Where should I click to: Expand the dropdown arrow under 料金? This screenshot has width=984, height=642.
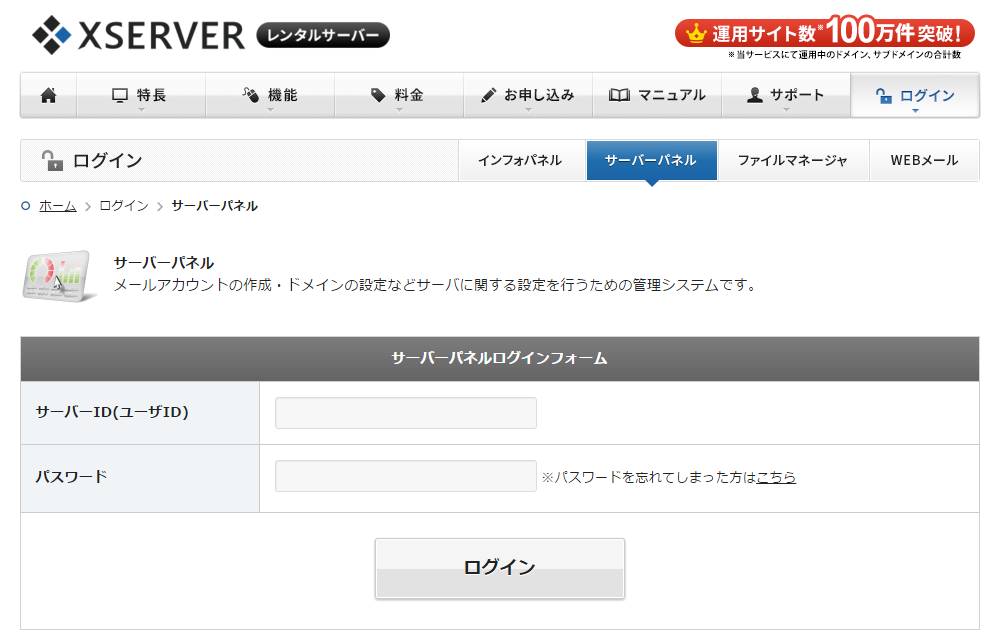click(x=399, y=110)
